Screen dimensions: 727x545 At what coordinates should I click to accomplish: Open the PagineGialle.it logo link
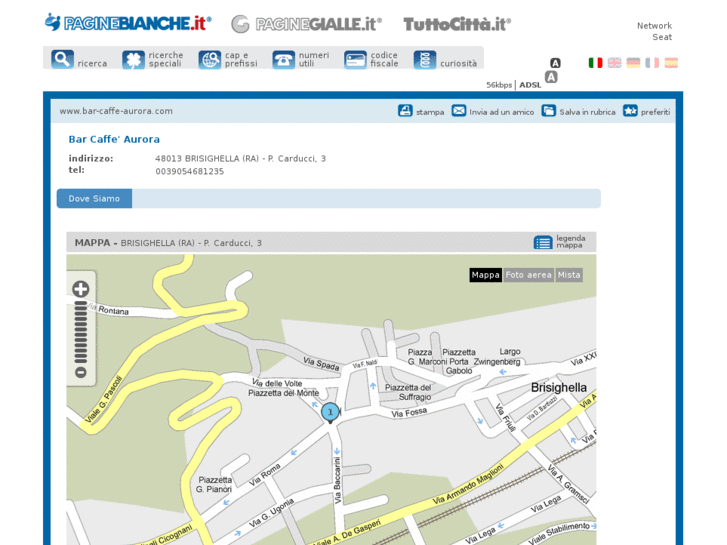point(306,24)
